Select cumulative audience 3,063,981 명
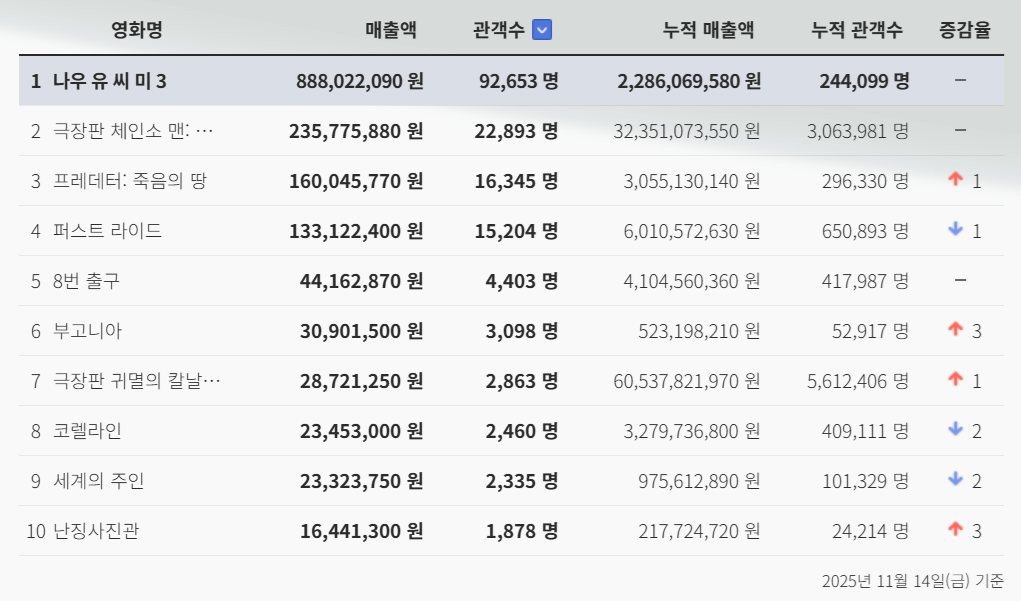 [858, 131]
